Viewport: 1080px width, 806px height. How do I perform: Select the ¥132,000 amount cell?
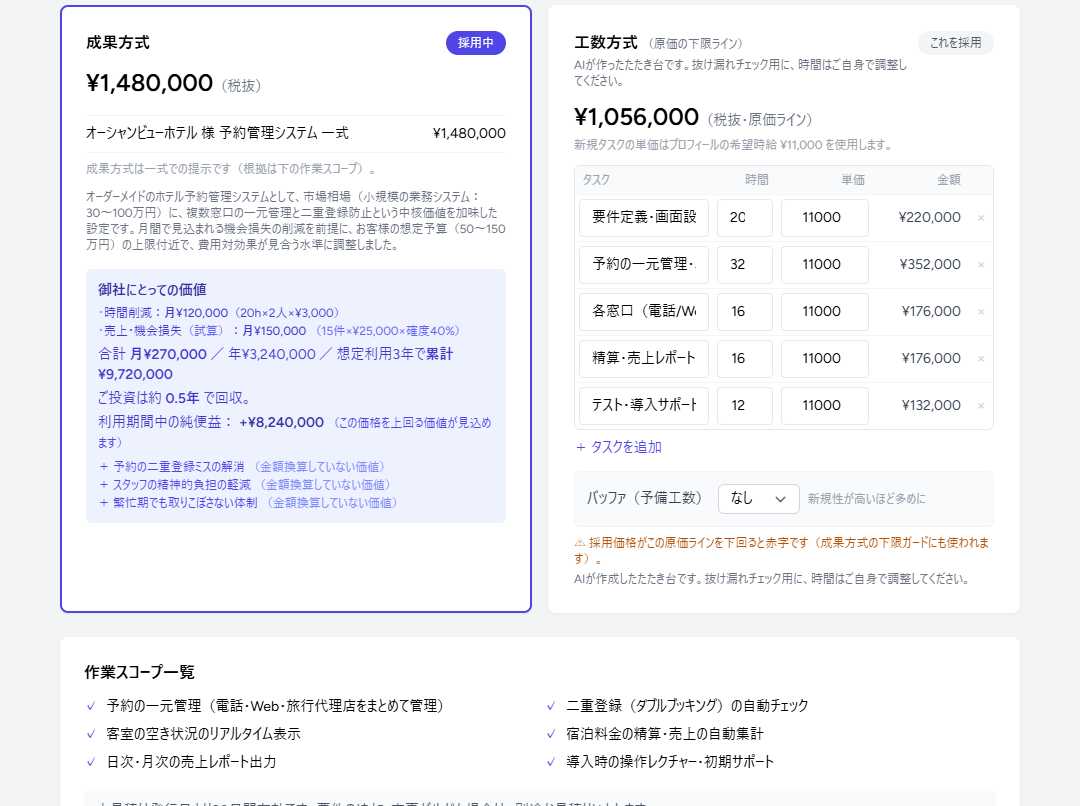[x=931, y=406]
